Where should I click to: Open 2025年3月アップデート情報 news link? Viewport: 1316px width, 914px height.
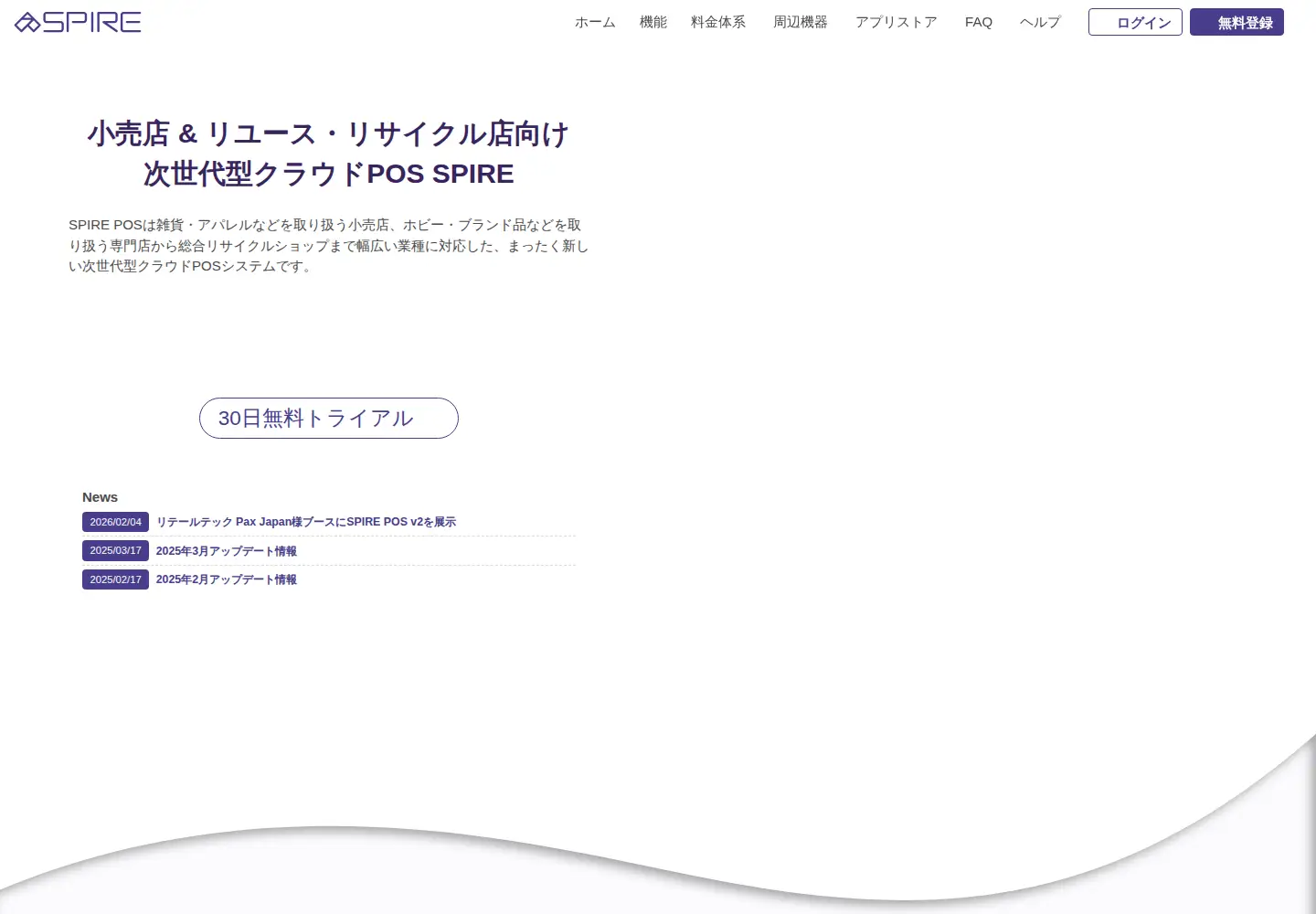click(227, 551)
